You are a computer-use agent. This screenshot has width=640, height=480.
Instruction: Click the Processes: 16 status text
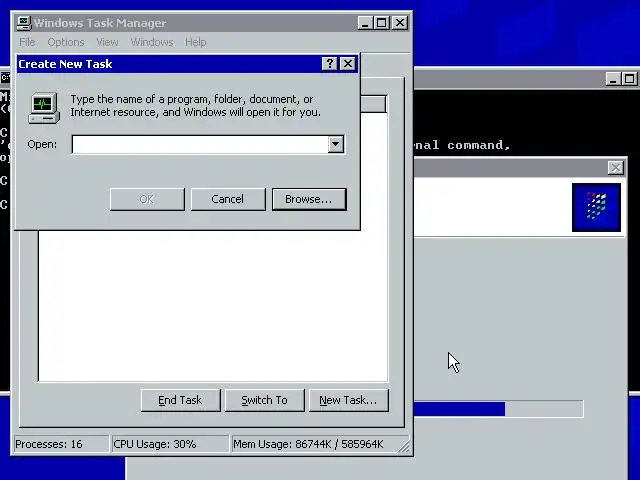pyautogui.click(x=49, y=444)
